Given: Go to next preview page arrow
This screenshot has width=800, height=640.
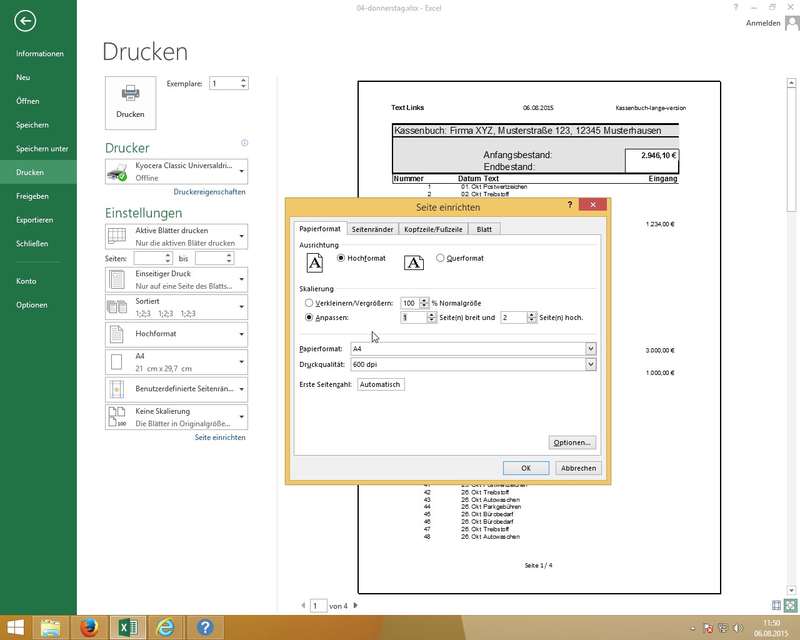Looking at the screenshot, I should click(355, 605).
